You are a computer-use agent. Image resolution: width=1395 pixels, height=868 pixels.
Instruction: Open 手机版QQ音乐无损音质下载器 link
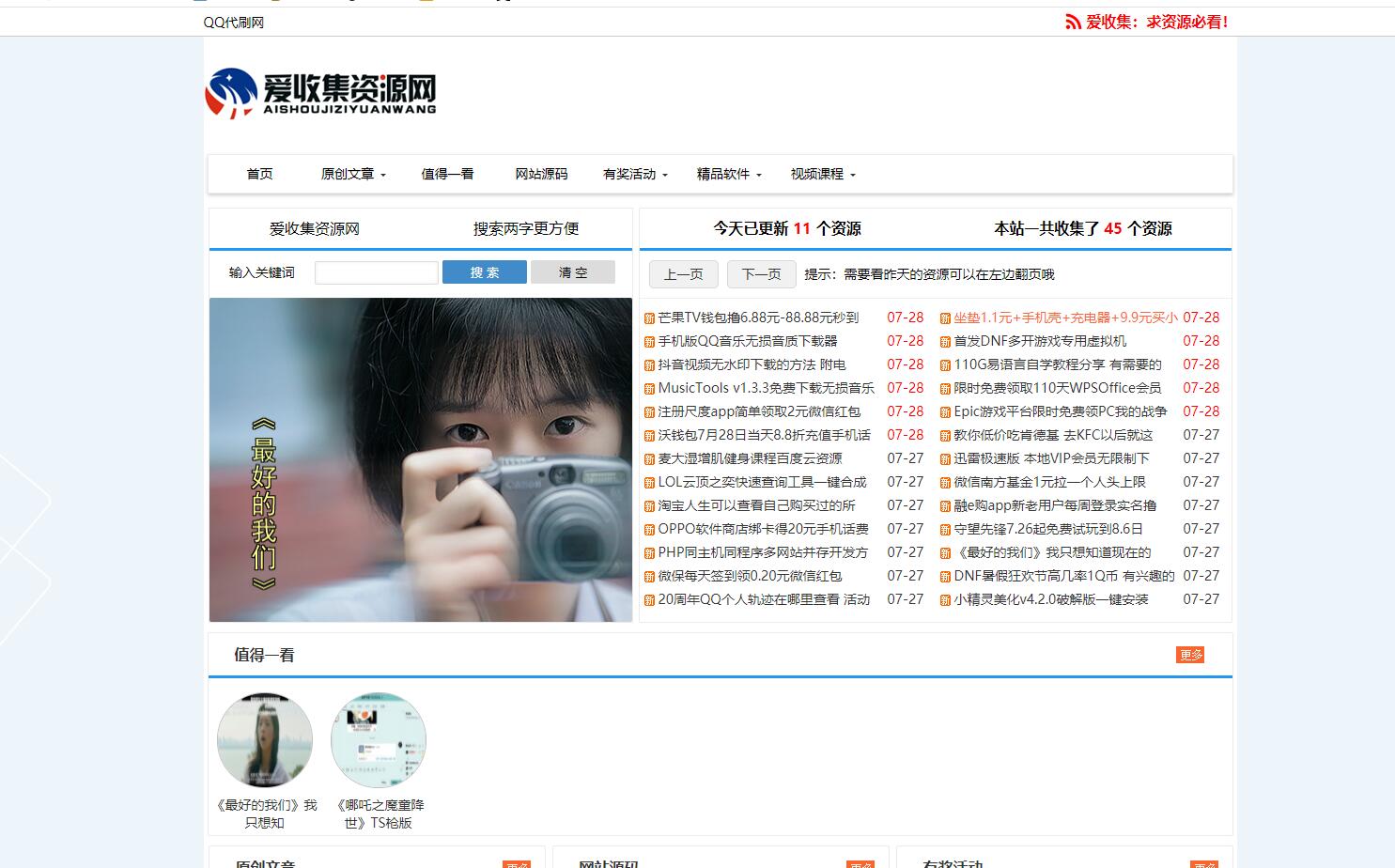pyautogui.click(x=748, y=341)
